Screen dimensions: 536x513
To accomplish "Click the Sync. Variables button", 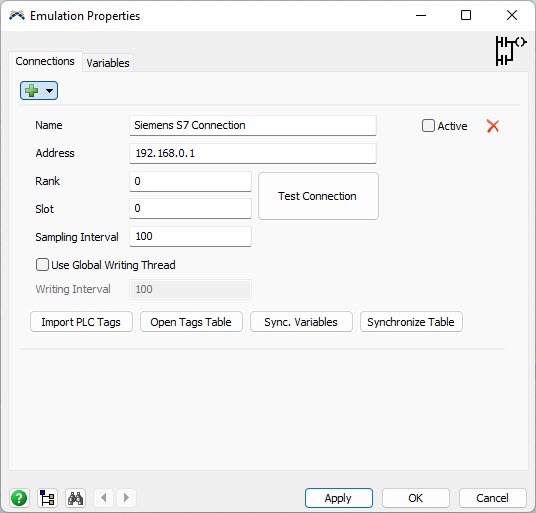I will coord(301,322).
